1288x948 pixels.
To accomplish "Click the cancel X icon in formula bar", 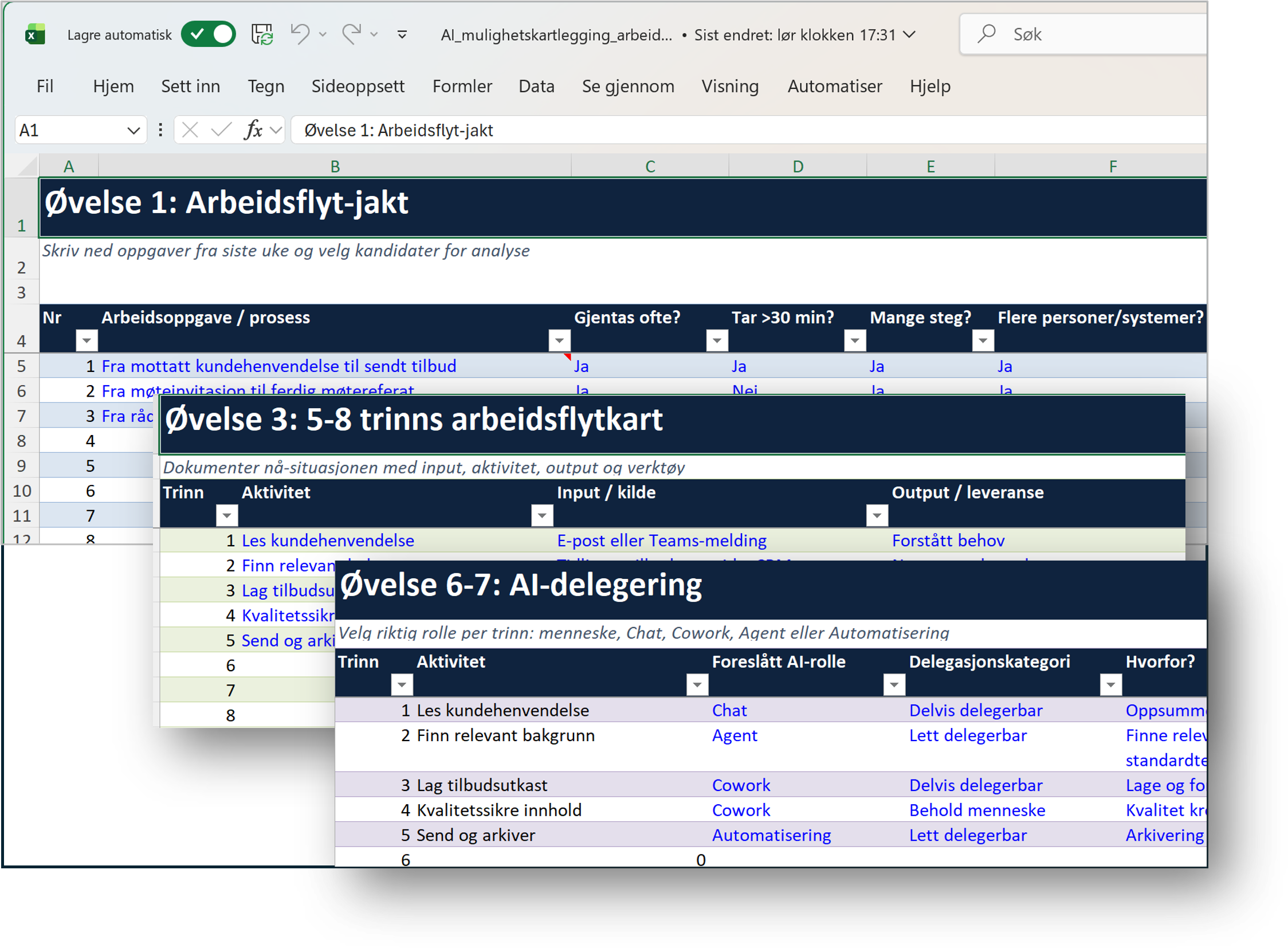I will 190,130.
